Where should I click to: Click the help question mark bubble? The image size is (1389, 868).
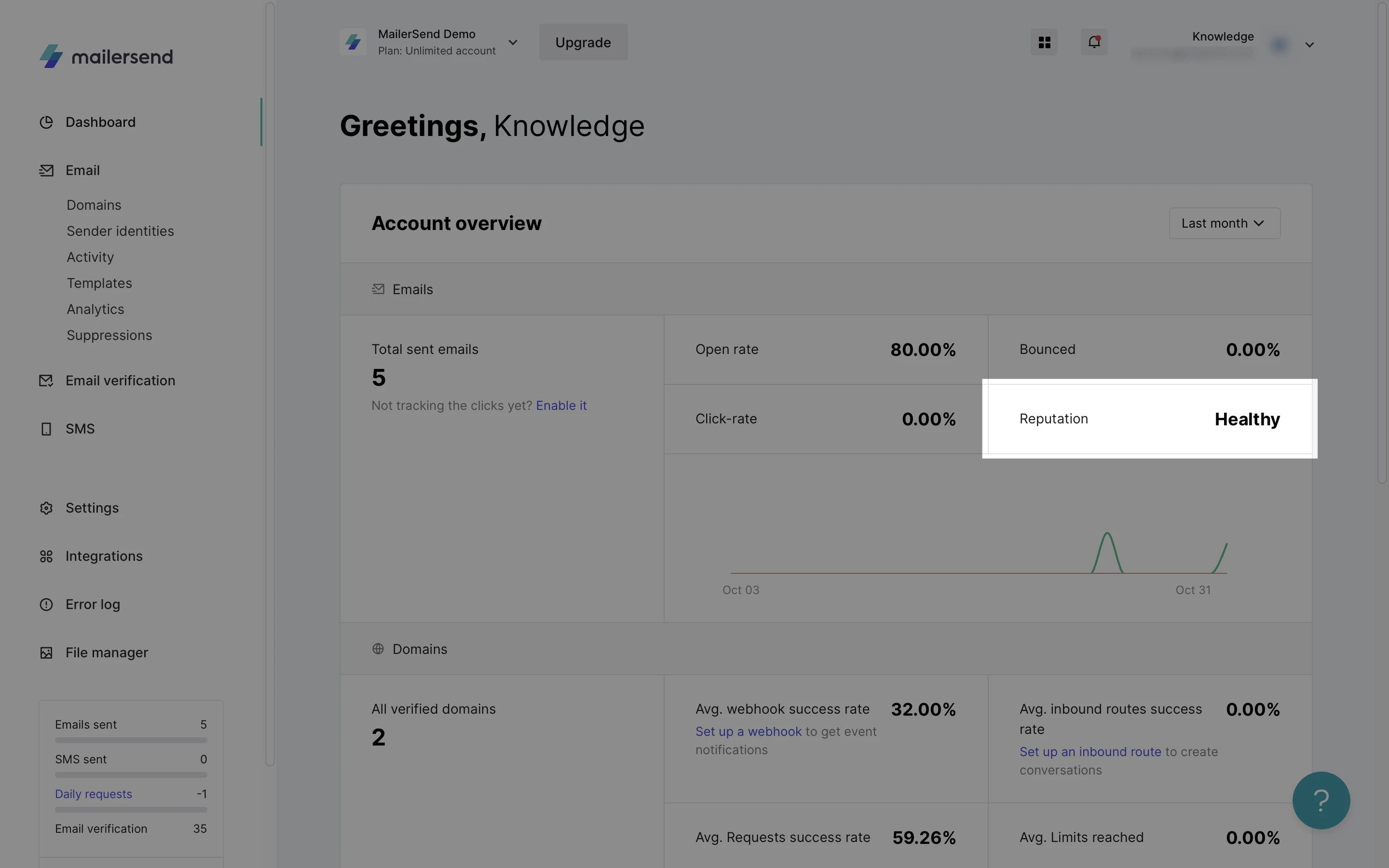pyautogui.click(x=1321, y=800)
